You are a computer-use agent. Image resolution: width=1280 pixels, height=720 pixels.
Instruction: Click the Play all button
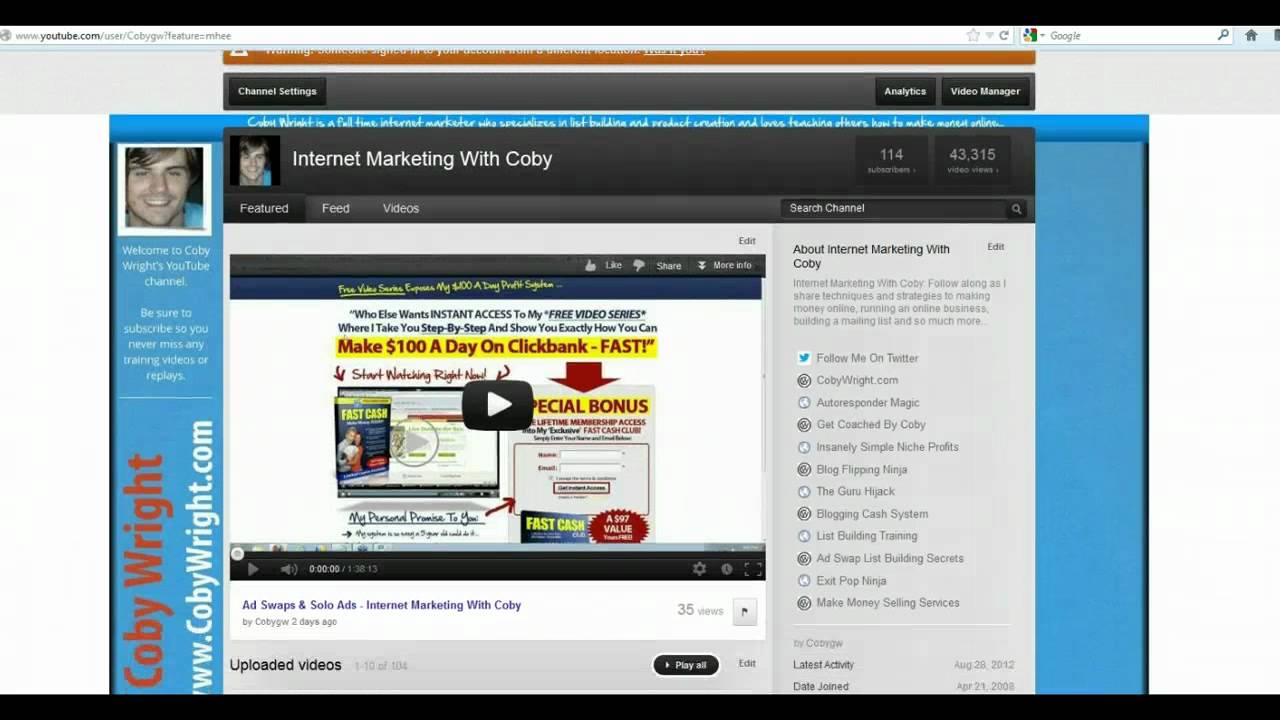(686, 665)
